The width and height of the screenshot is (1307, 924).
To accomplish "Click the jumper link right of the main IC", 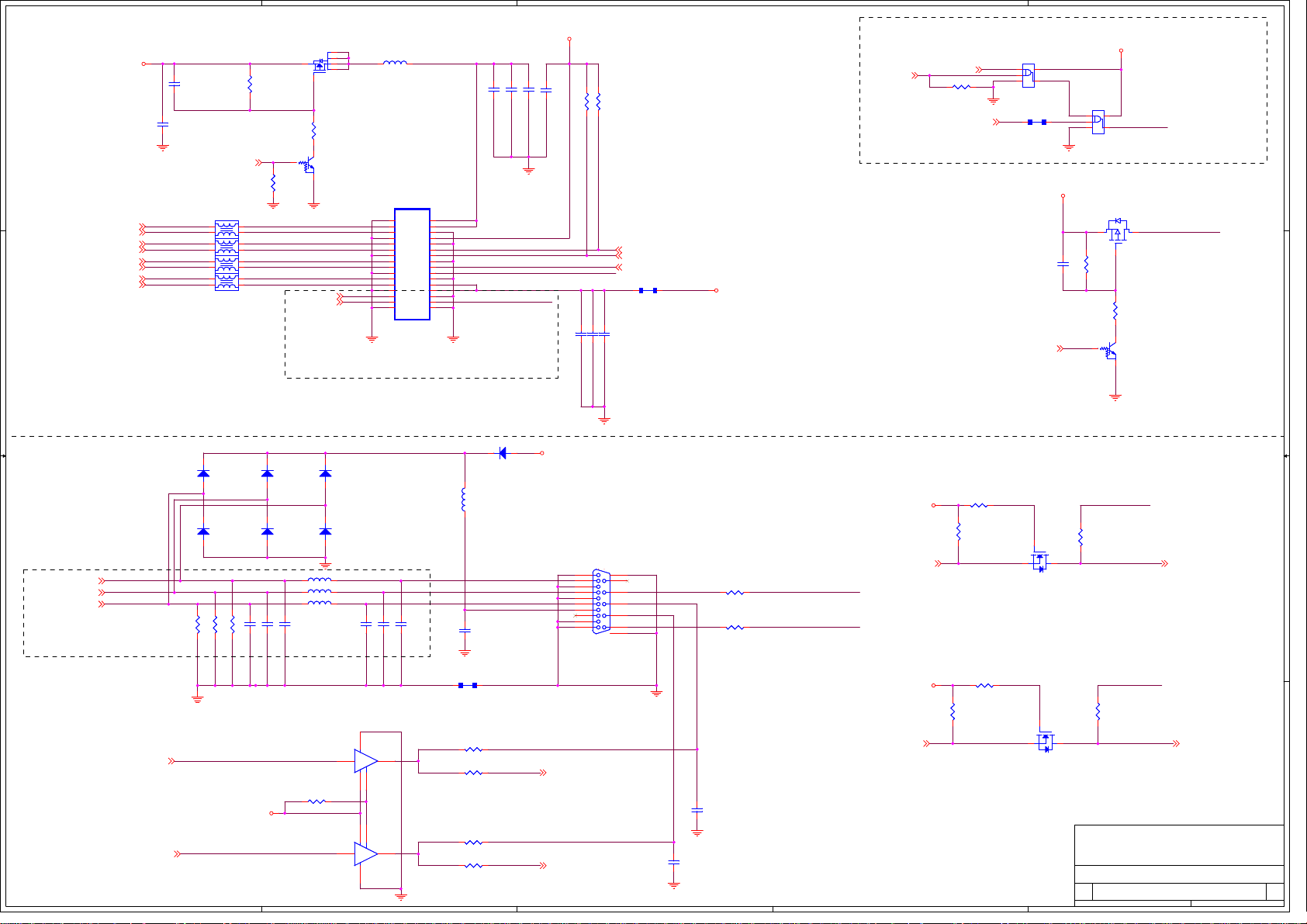I will [648, 290].
